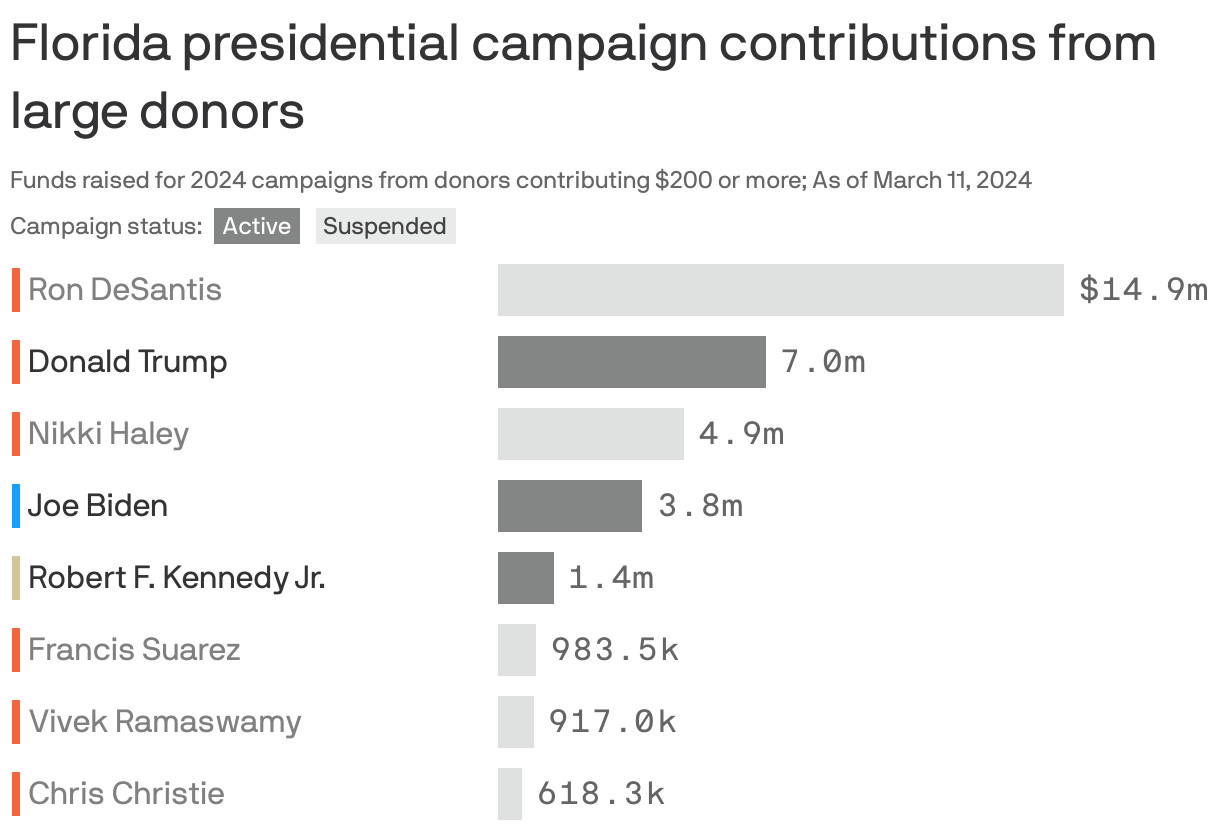
Task: Select Nikki Haley's light gray bar
Action: [590, 433]
